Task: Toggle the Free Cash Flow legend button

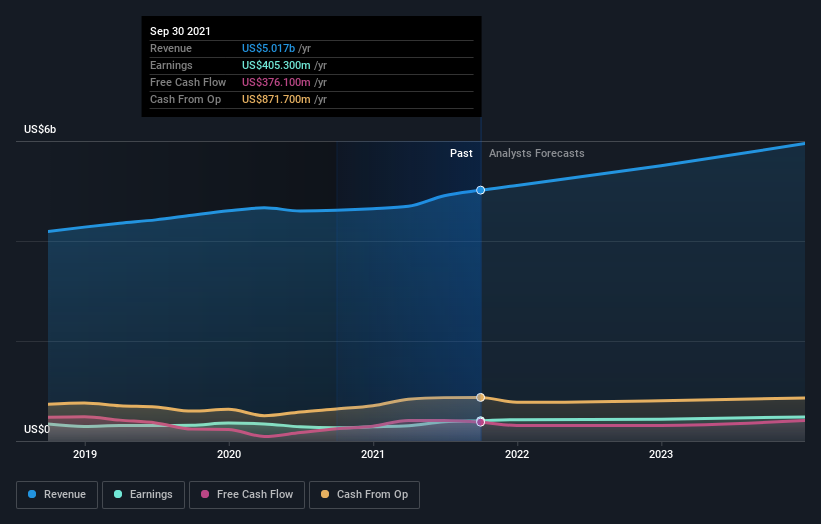Action: 247,495
